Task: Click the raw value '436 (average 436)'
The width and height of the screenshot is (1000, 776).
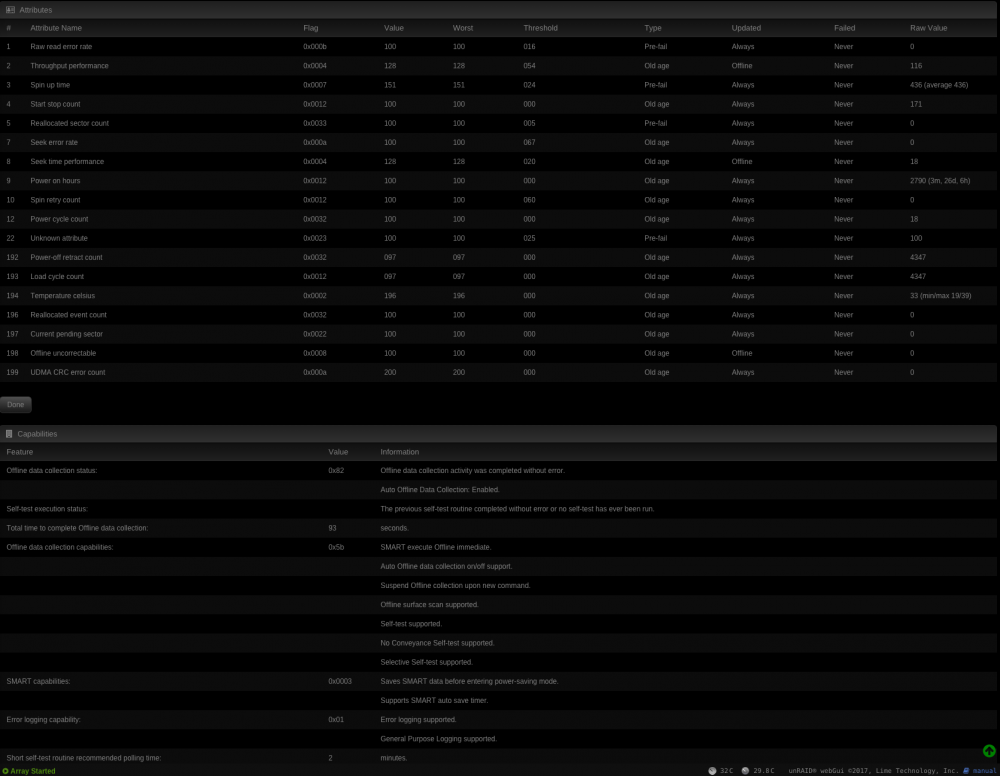Action: tap(939, 85)
